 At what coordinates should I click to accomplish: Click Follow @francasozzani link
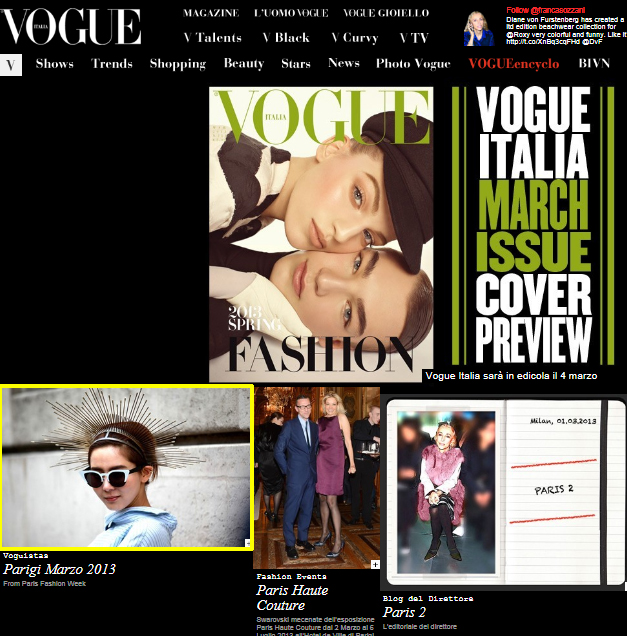point(545,10)
